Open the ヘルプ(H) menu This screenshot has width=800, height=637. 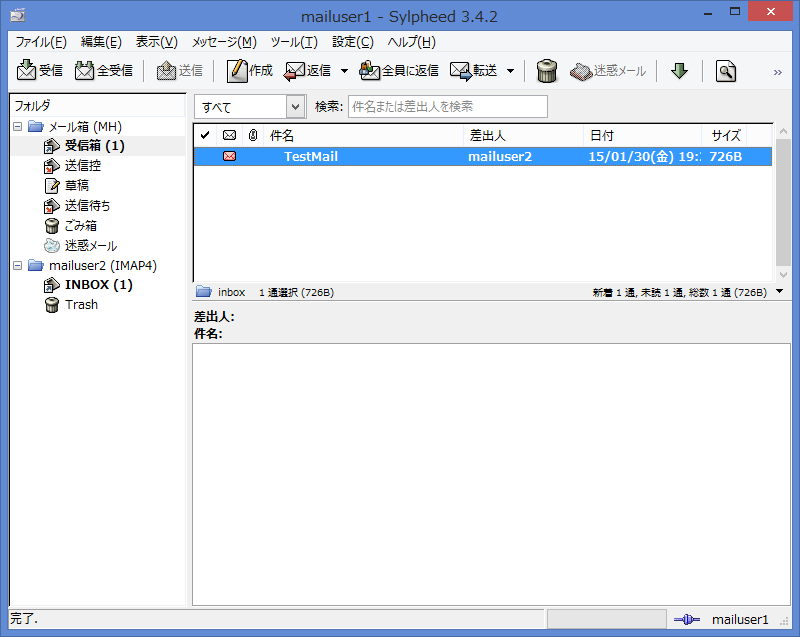(411, 42)
